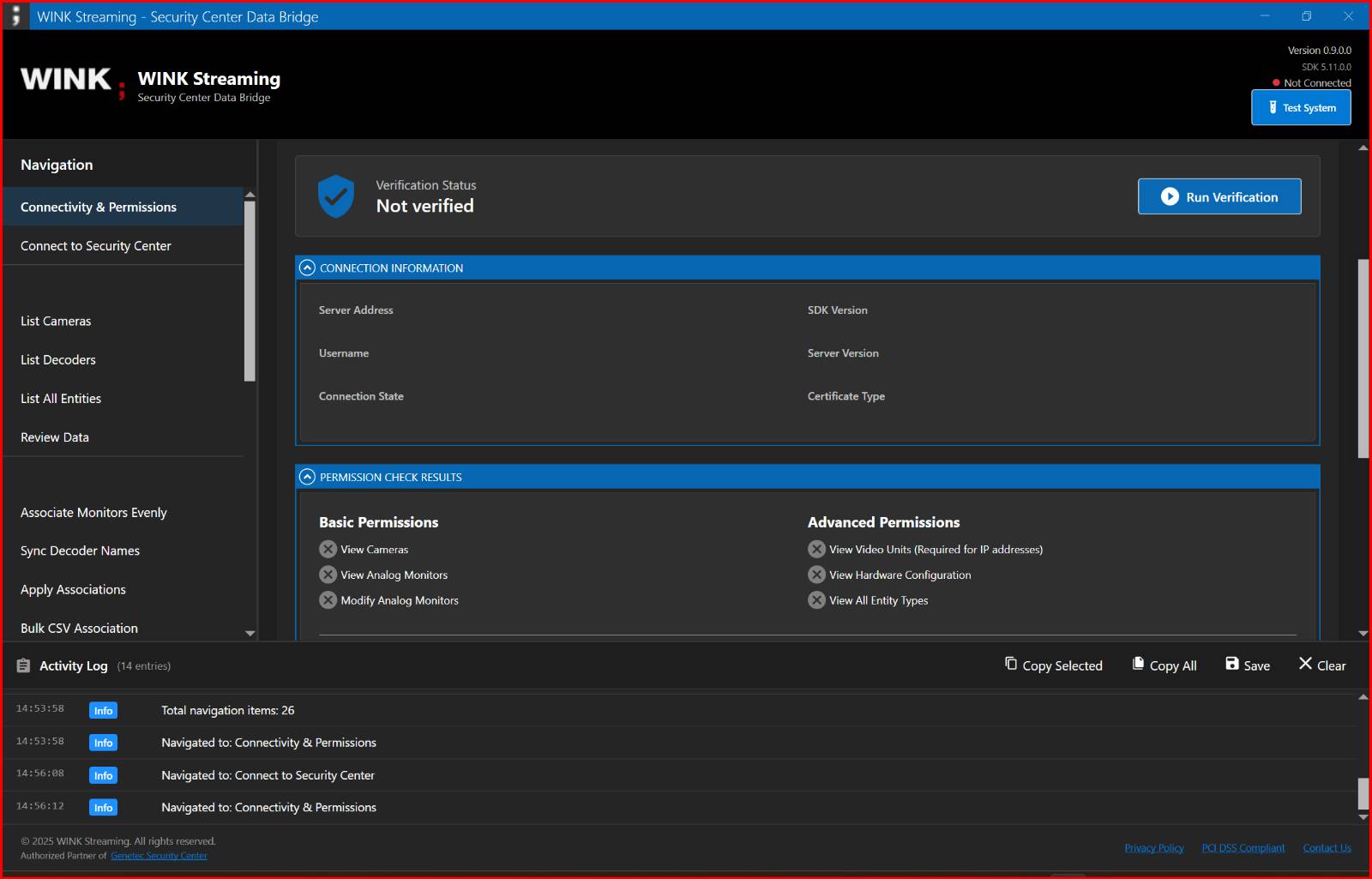Image resolution: width=1372 pixels, height=879 pixels.
Task: Click the 14:56:12 timestamp in the log
Action: 40,806
